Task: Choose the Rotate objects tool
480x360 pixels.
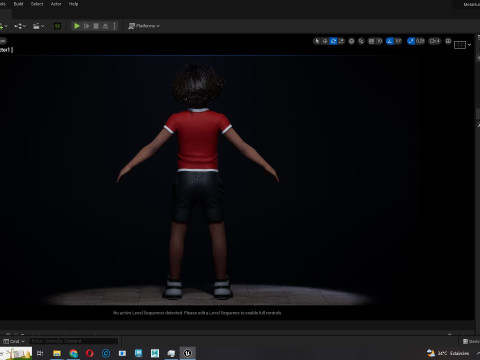Action: click(333, 41)
